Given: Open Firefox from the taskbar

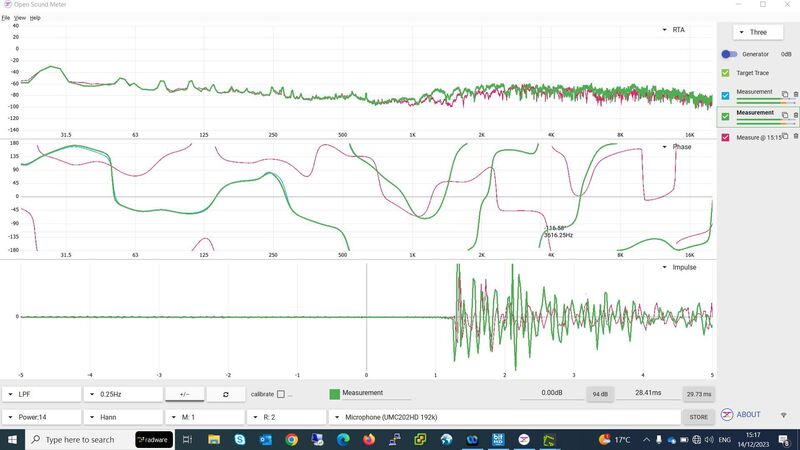Looking at the screenshot, I should click(x=369, y=439).
